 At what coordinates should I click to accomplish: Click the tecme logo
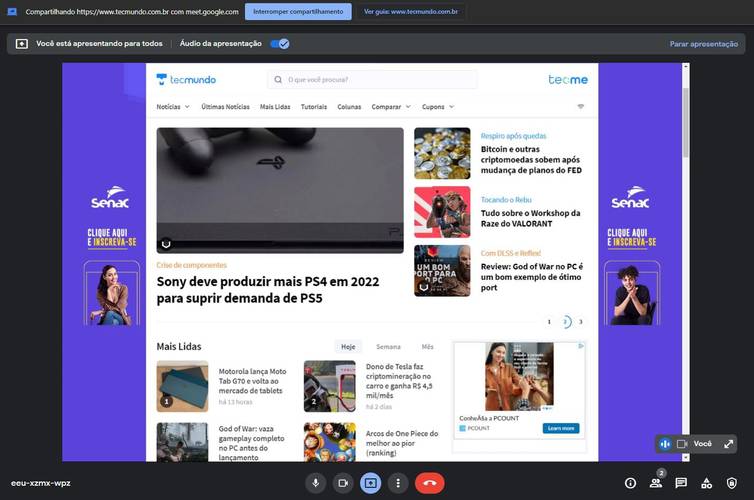[568, 80]
